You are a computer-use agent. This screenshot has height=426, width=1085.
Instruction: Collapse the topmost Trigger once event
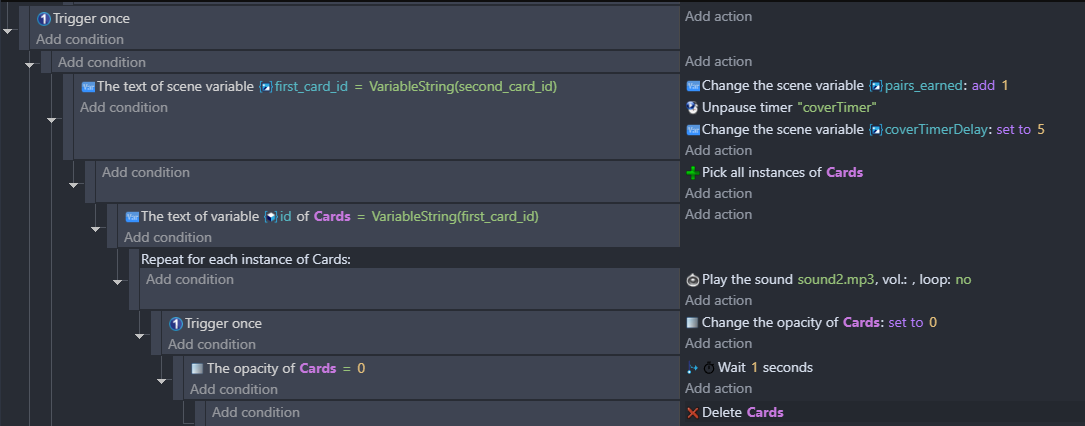(x=8, y=30)
